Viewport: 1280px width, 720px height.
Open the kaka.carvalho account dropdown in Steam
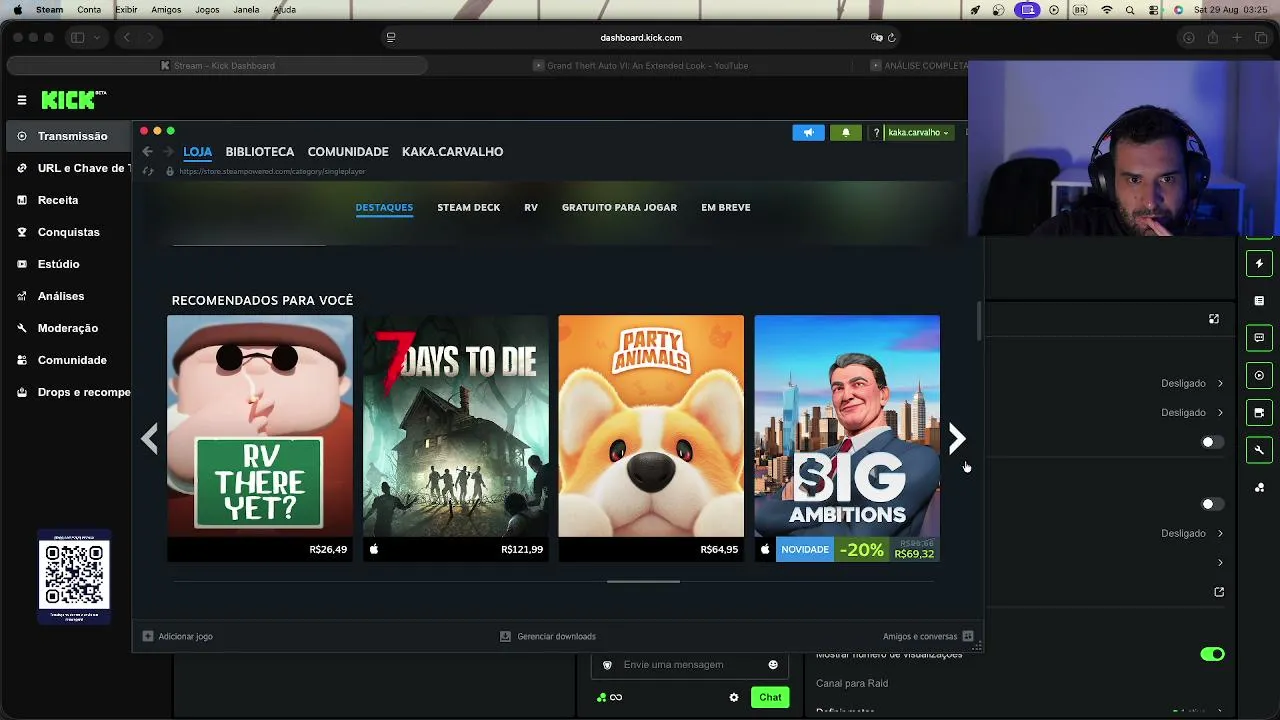(x=918, y=132)
